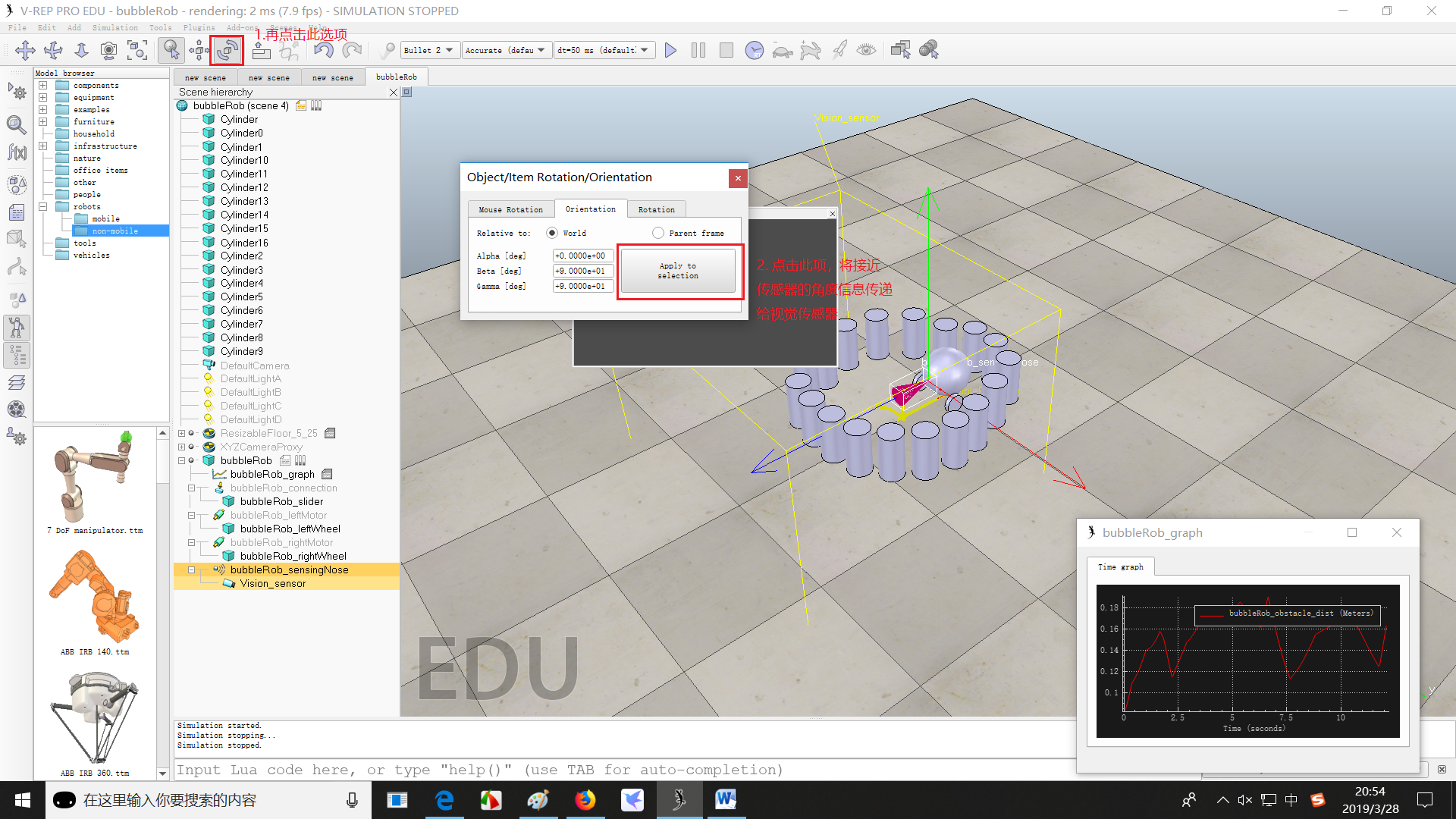Open the dt=50 ms time step dropdown
The width and height of the screenshot is (1456, 819).
tap(604, 51)
